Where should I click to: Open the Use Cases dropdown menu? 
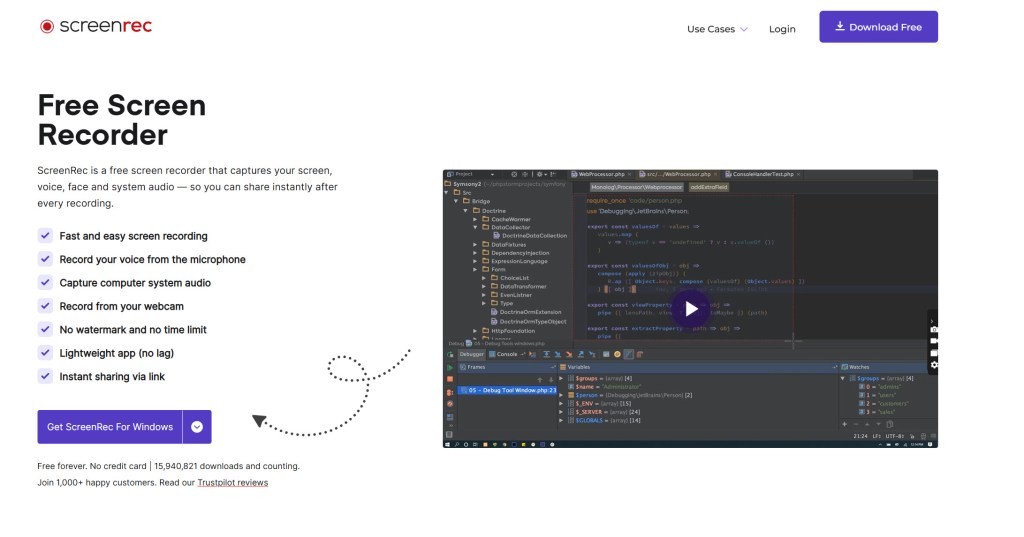pos(717,29)
